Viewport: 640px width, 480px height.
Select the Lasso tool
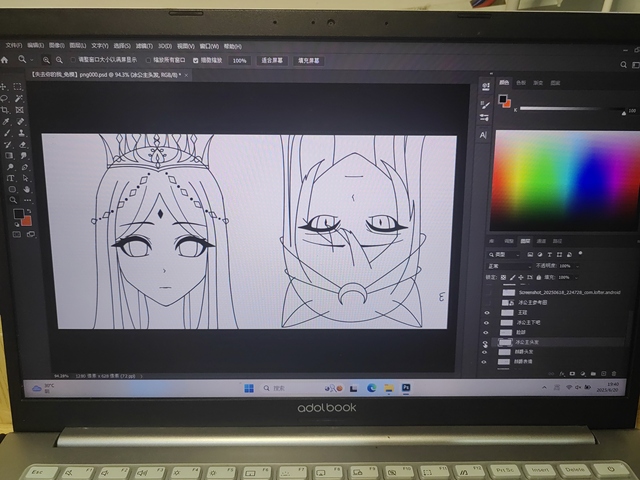(x=5, y=99)
